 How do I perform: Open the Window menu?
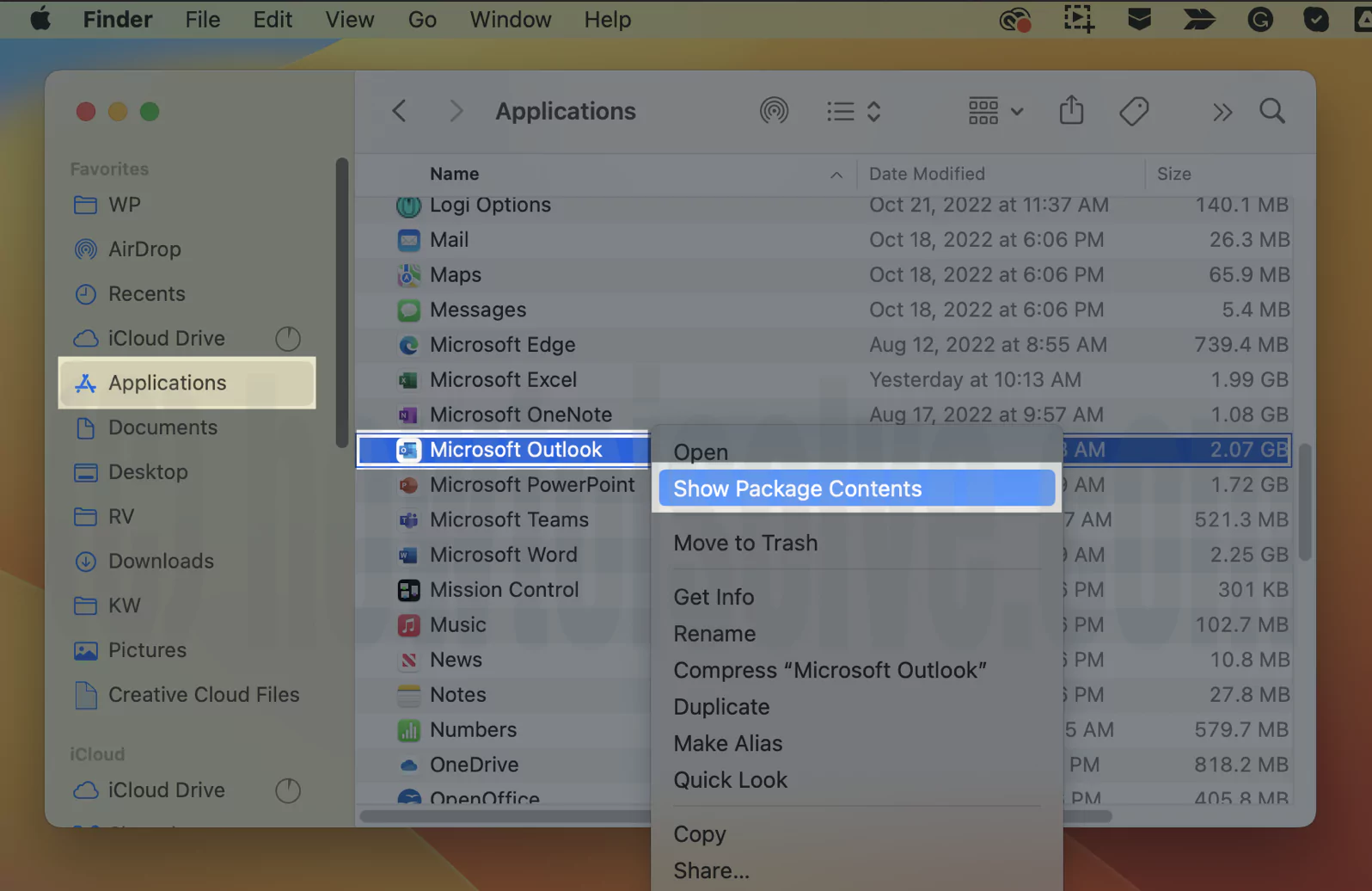tap(511, 19)
